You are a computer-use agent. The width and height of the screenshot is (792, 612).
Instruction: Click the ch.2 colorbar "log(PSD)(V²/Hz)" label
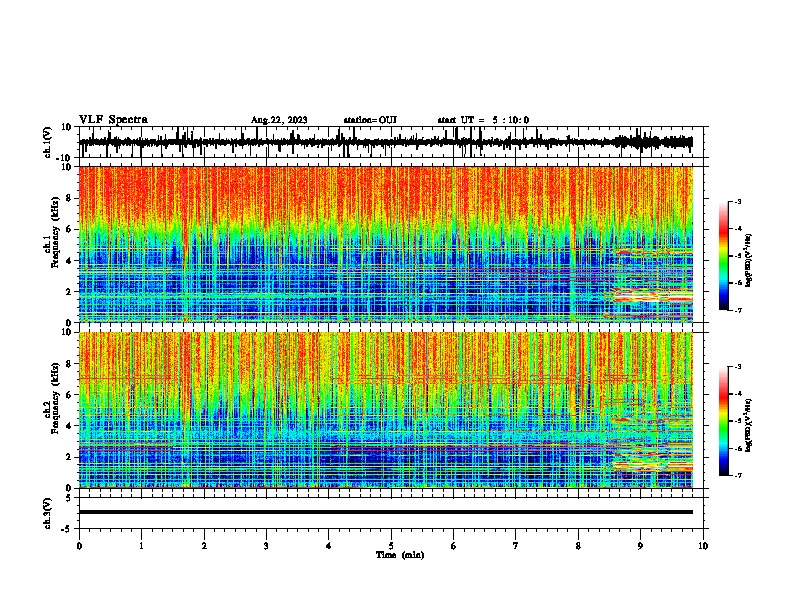748,424
